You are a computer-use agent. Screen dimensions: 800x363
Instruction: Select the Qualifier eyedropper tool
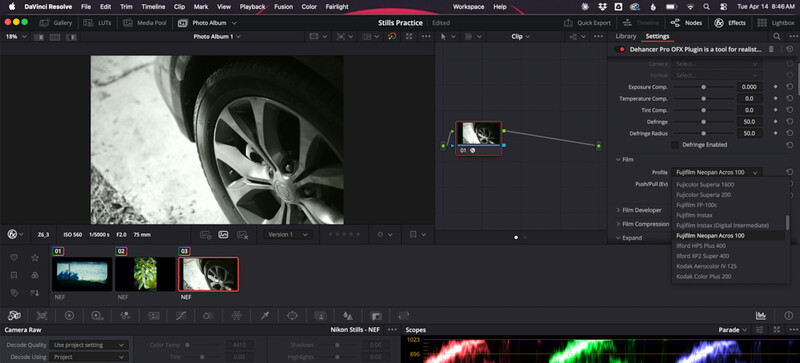264,316
